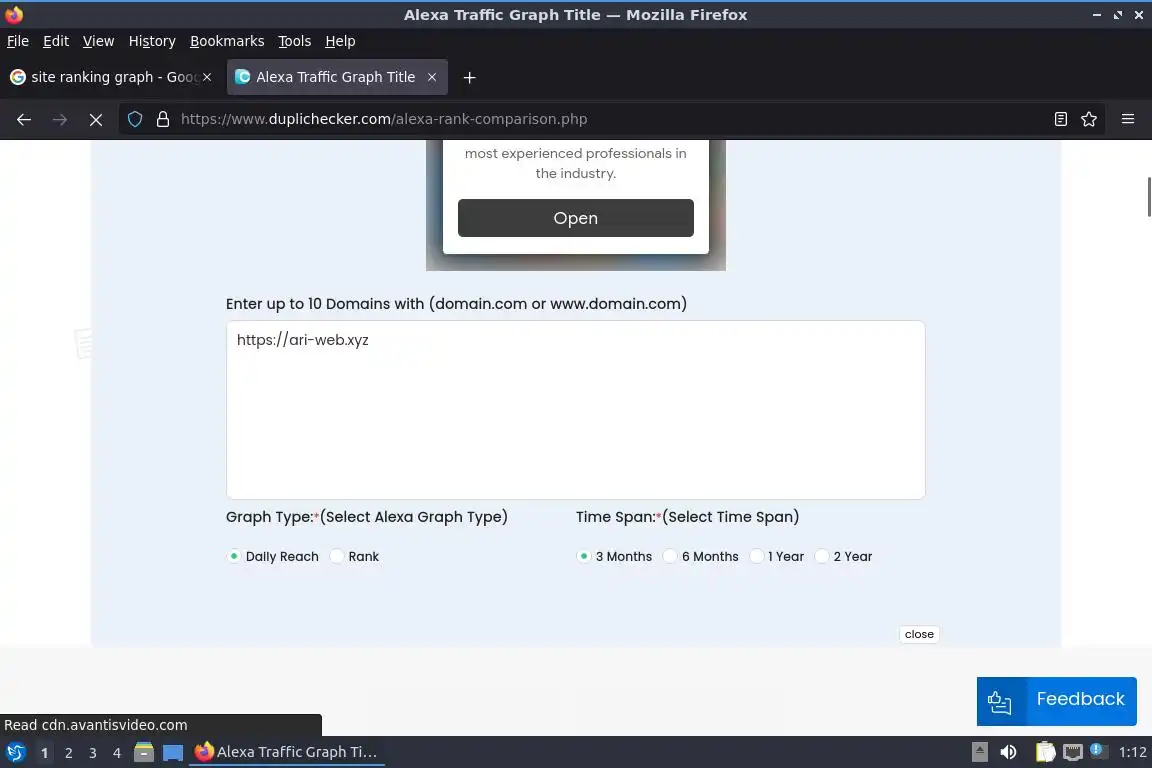This screenshot has width=1152, height=768.
Task: Switch to workspace 1 on taskbar
Action: click(x=44, y=753)
